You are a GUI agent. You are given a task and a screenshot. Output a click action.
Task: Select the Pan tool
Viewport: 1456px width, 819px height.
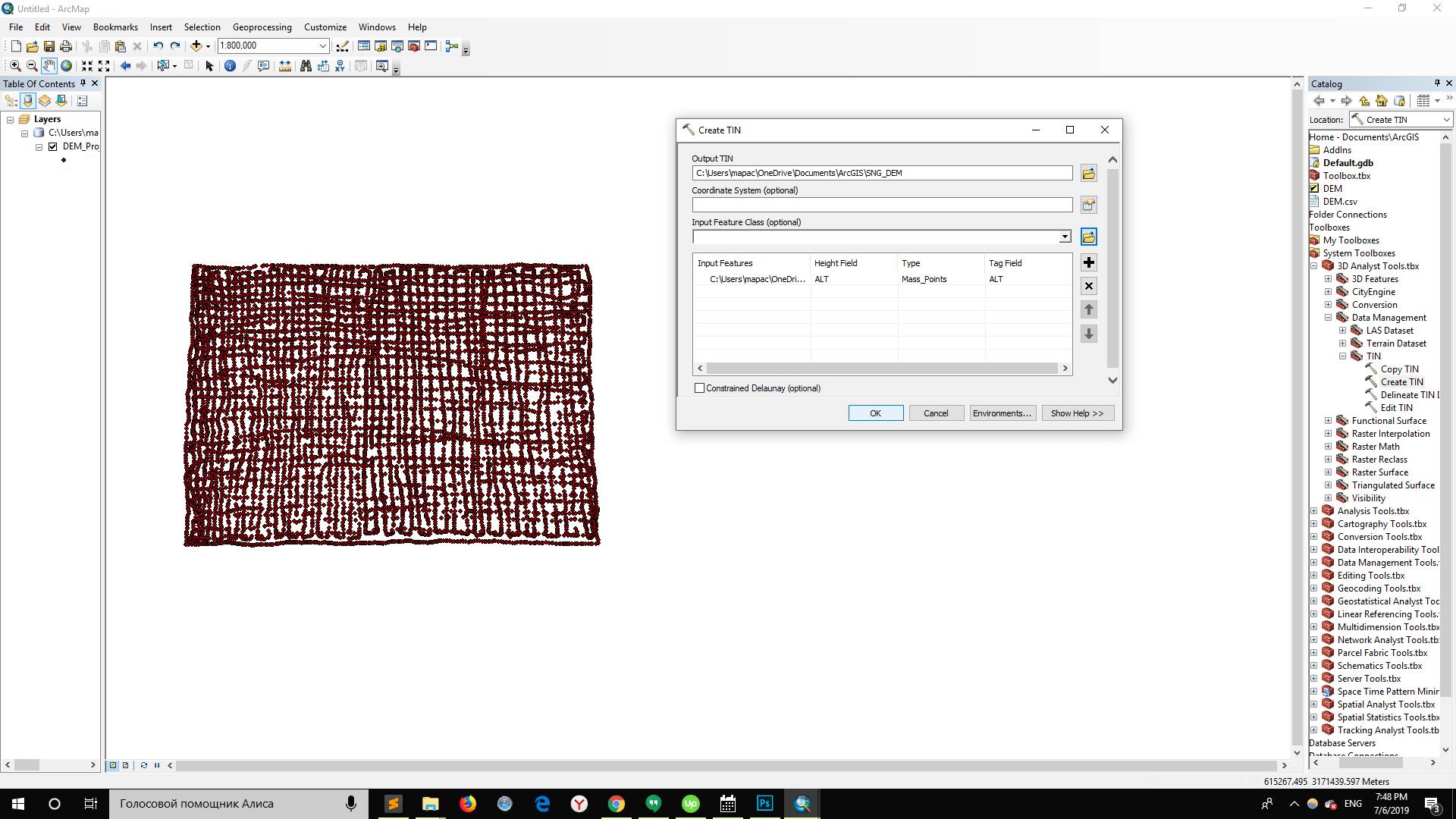tap(49, 66)
